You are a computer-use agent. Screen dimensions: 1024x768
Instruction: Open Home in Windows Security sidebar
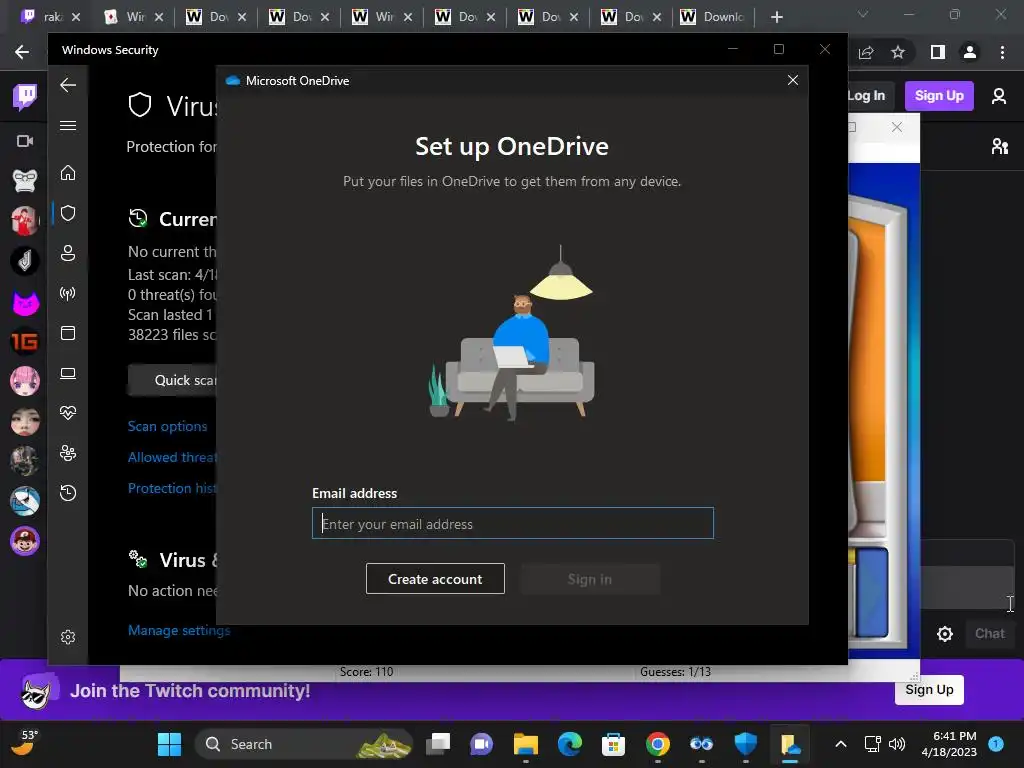68,173
